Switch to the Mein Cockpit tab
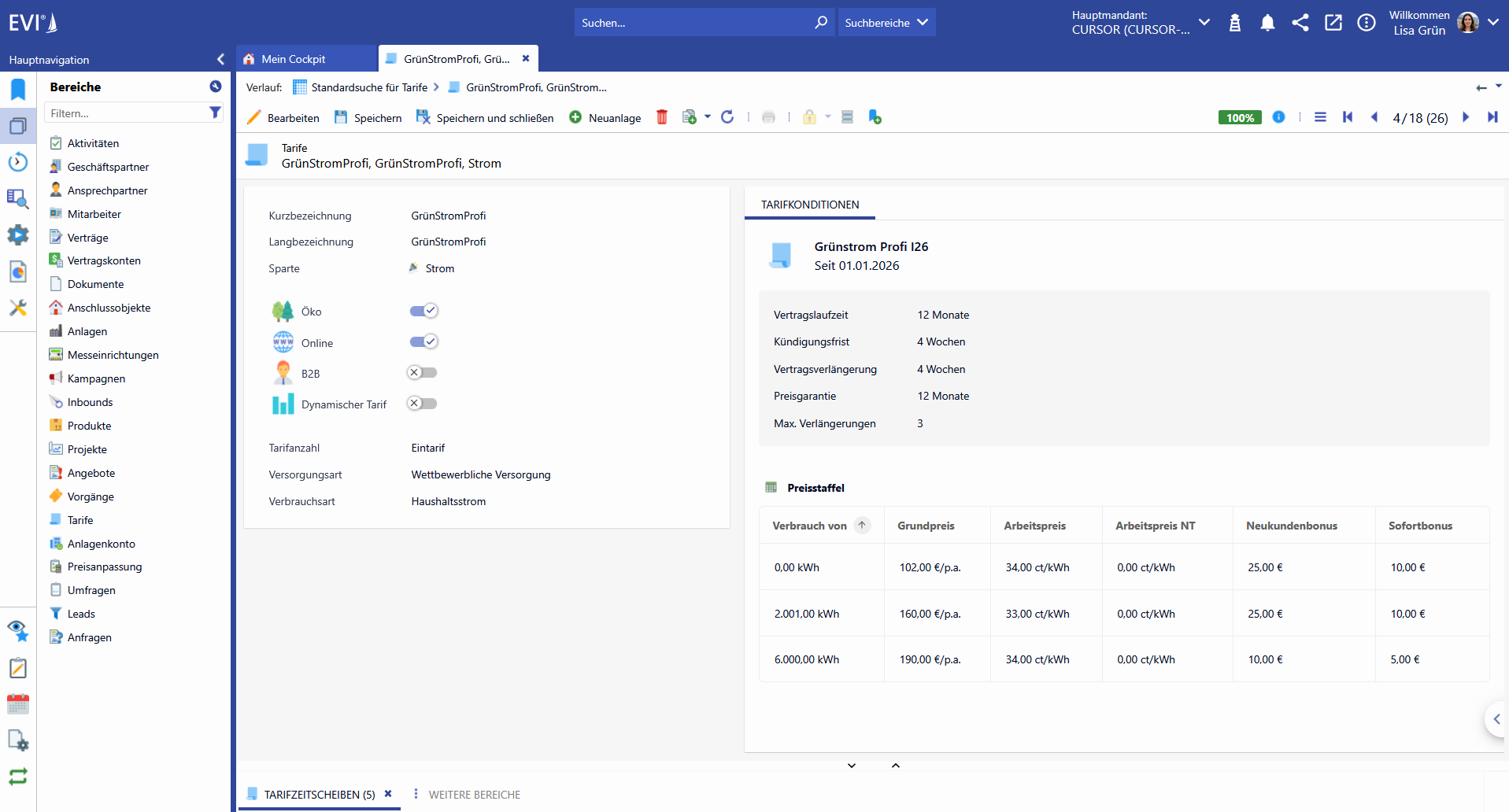1509x812 pixels. click(293, 59)
